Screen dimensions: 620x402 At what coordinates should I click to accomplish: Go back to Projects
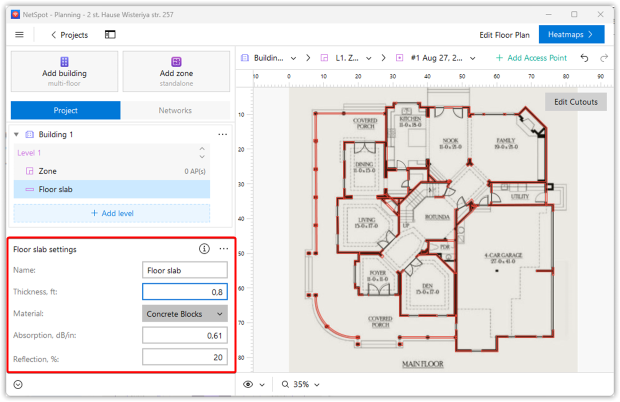[70, 35]
